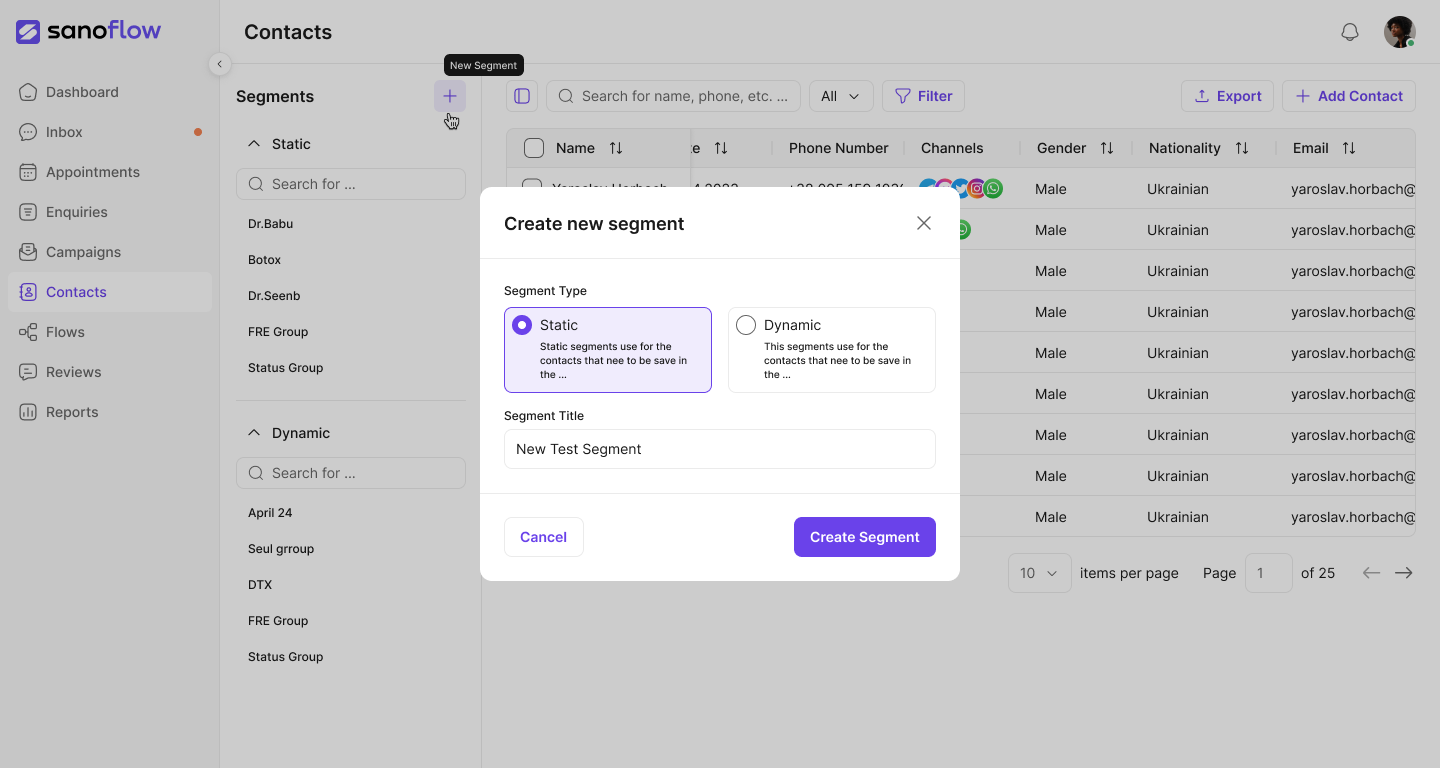Click the WhatsApp channel icon in first row
Image resolution: width=1440 pixels, height=768 pixels.
coord(993,188)
